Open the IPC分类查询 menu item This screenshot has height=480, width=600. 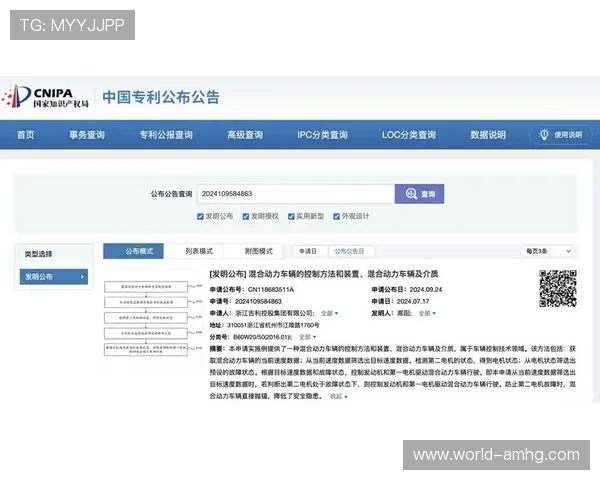[322, 135]
